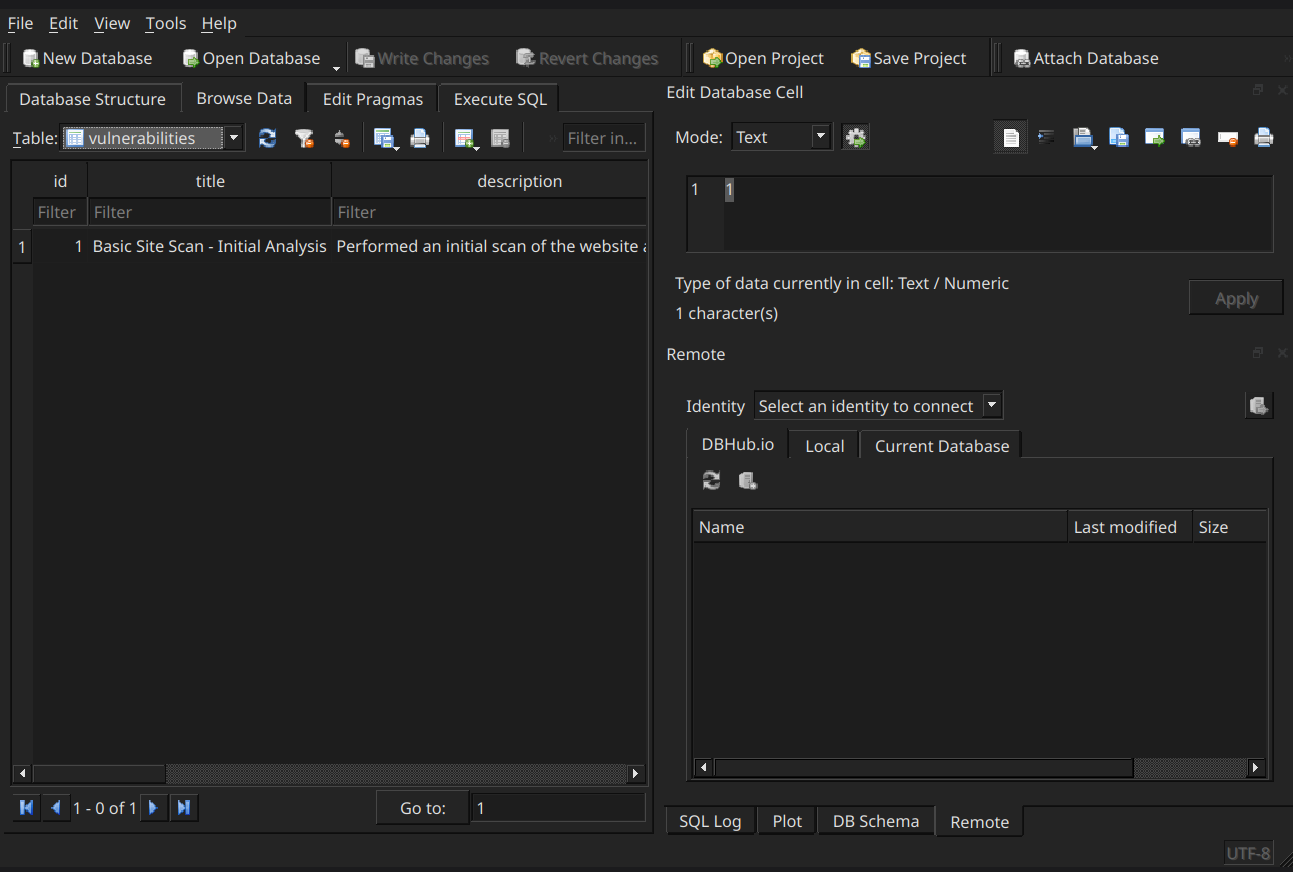
Task: Click the Open Database toolbar button
Action: (x=251, y=58)
